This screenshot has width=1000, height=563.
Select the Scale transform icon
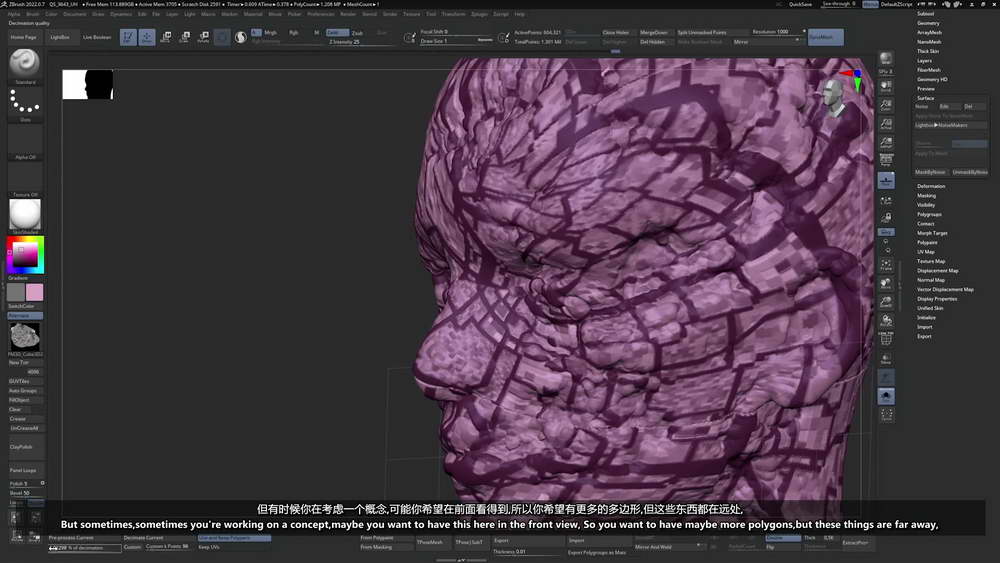coord(184,38)
